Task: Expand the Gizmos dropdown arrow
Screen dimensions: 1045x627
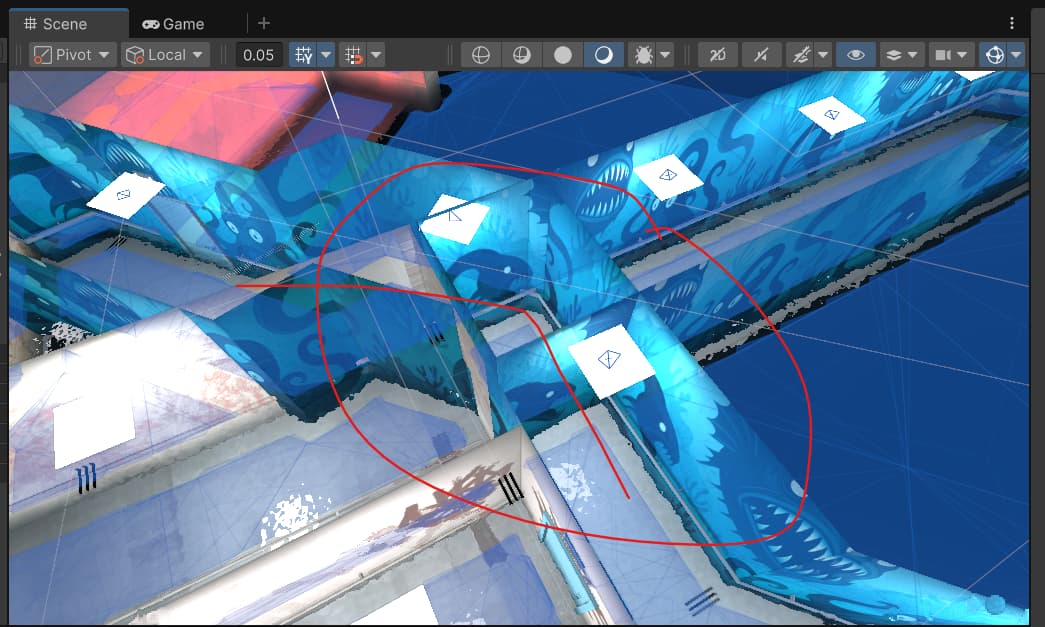Action: (1017, 56)
